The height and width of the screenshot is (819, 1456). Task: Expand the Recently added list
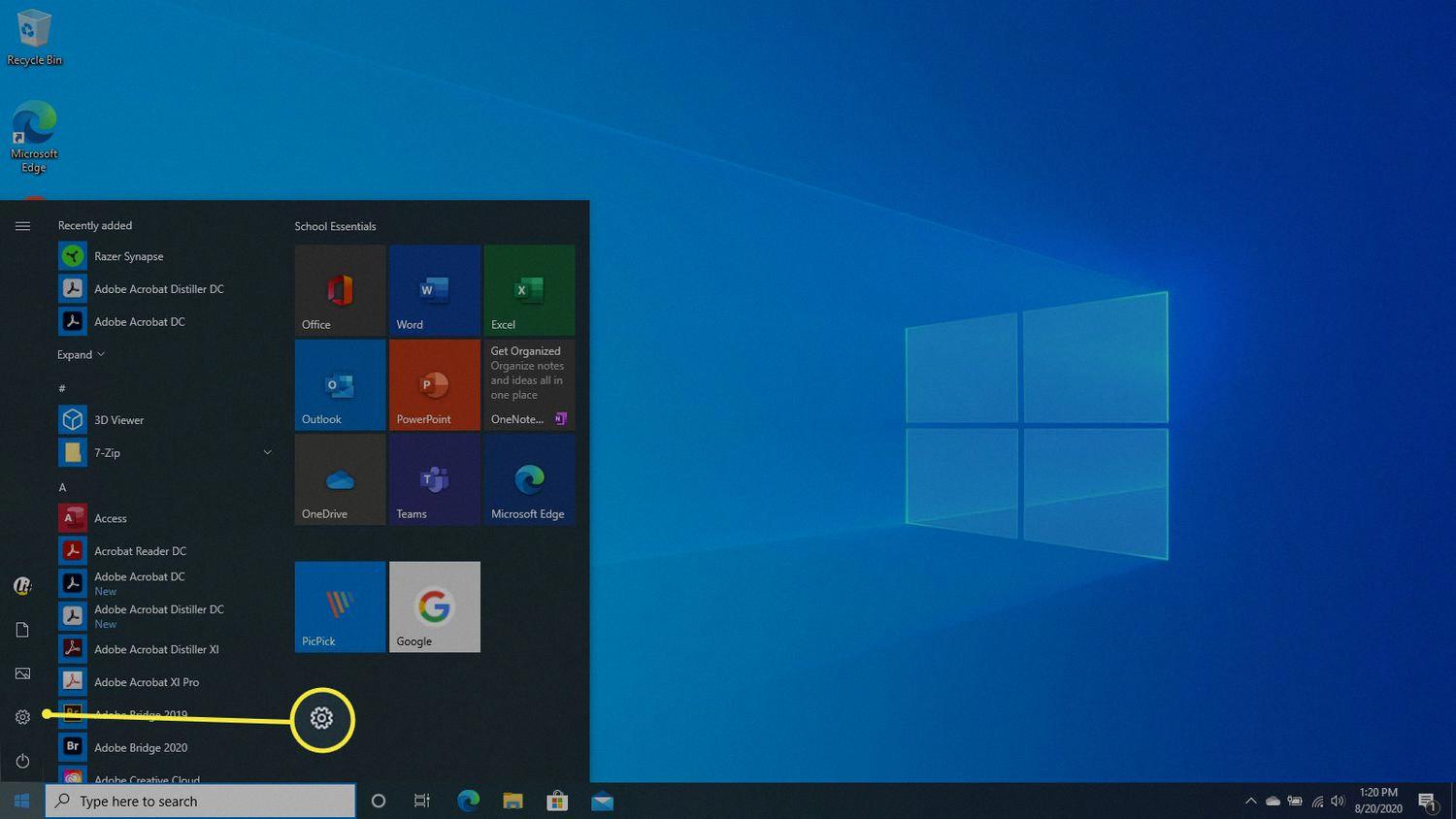[81, 355]
